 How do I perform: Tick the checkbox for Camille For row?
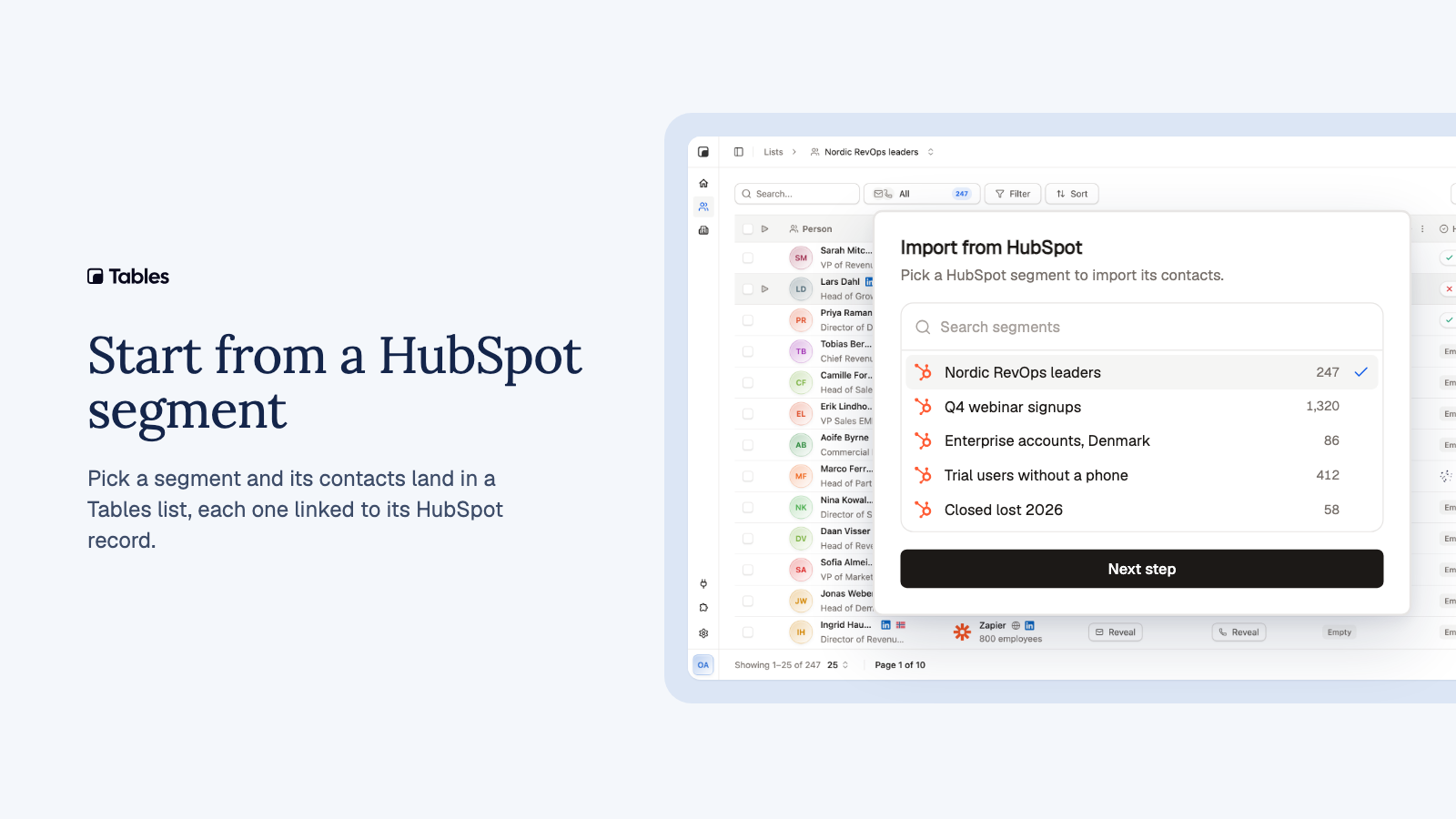click(748, 383)
